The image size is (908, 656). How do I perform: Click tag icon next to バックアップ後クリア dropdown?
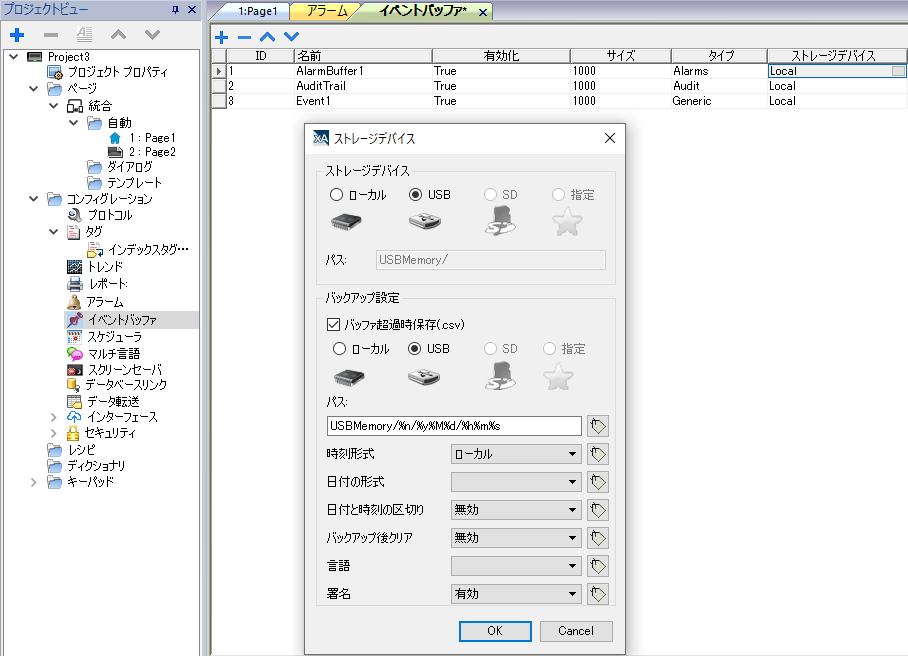[x=598, y=538]
